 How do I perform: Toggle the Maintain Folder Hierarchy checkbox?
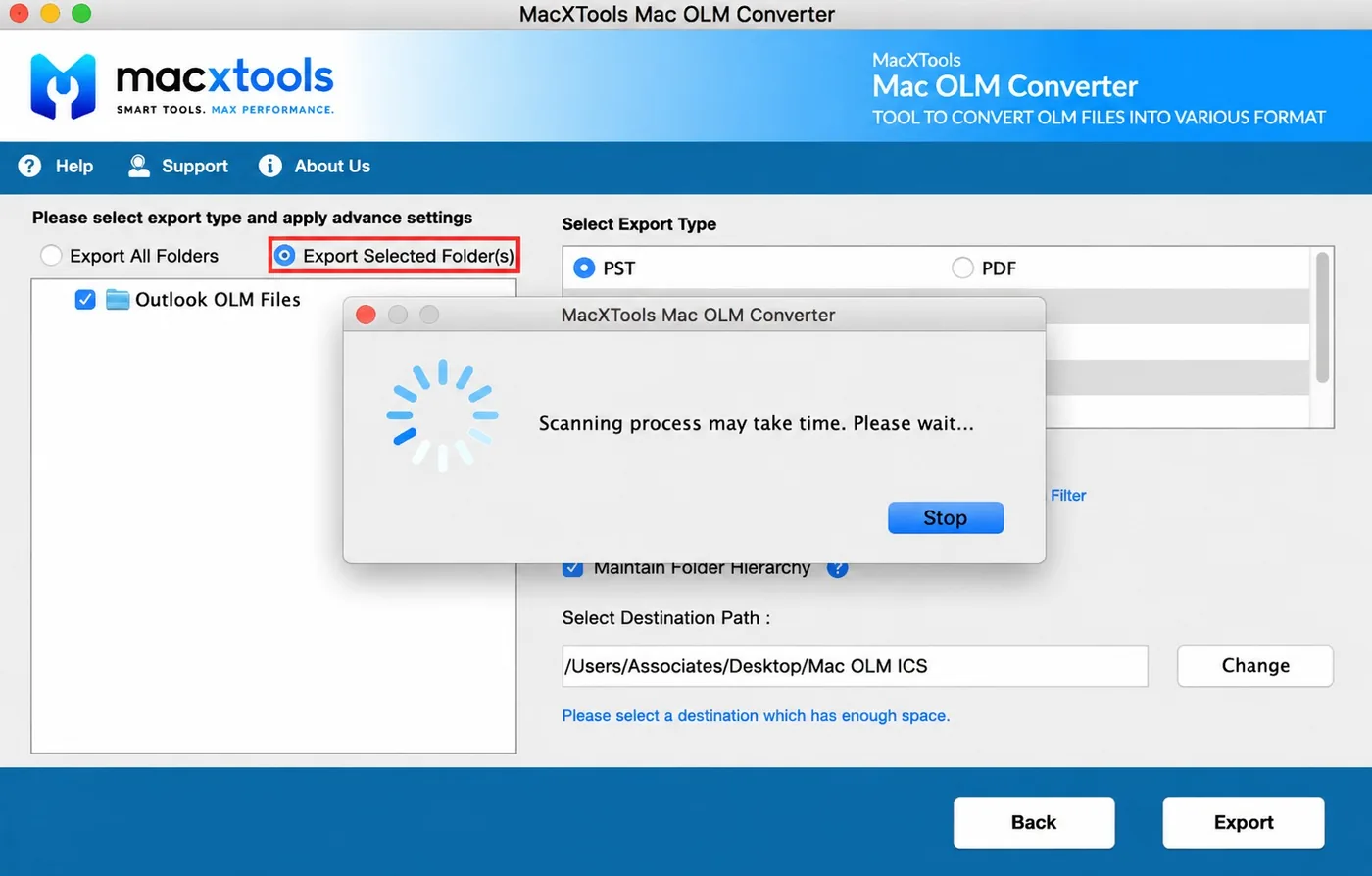click(x=572, y=569)
